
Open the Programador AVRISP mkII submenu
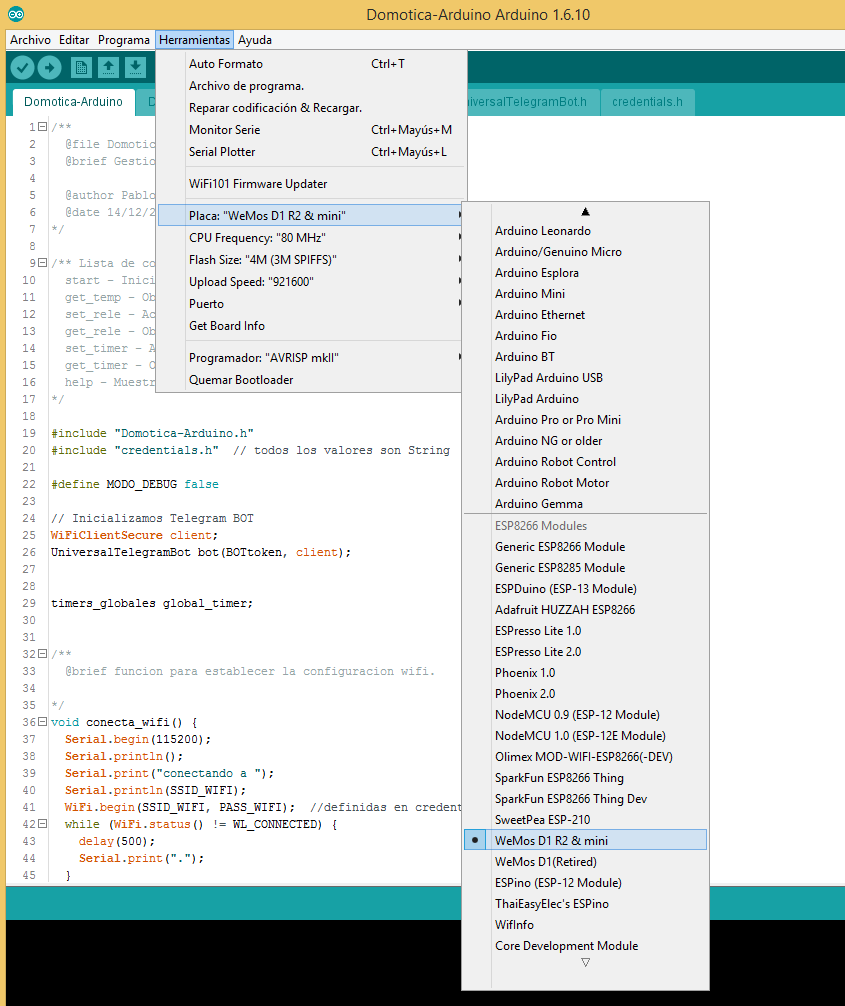pyautogui.click(x=311, y=358)
